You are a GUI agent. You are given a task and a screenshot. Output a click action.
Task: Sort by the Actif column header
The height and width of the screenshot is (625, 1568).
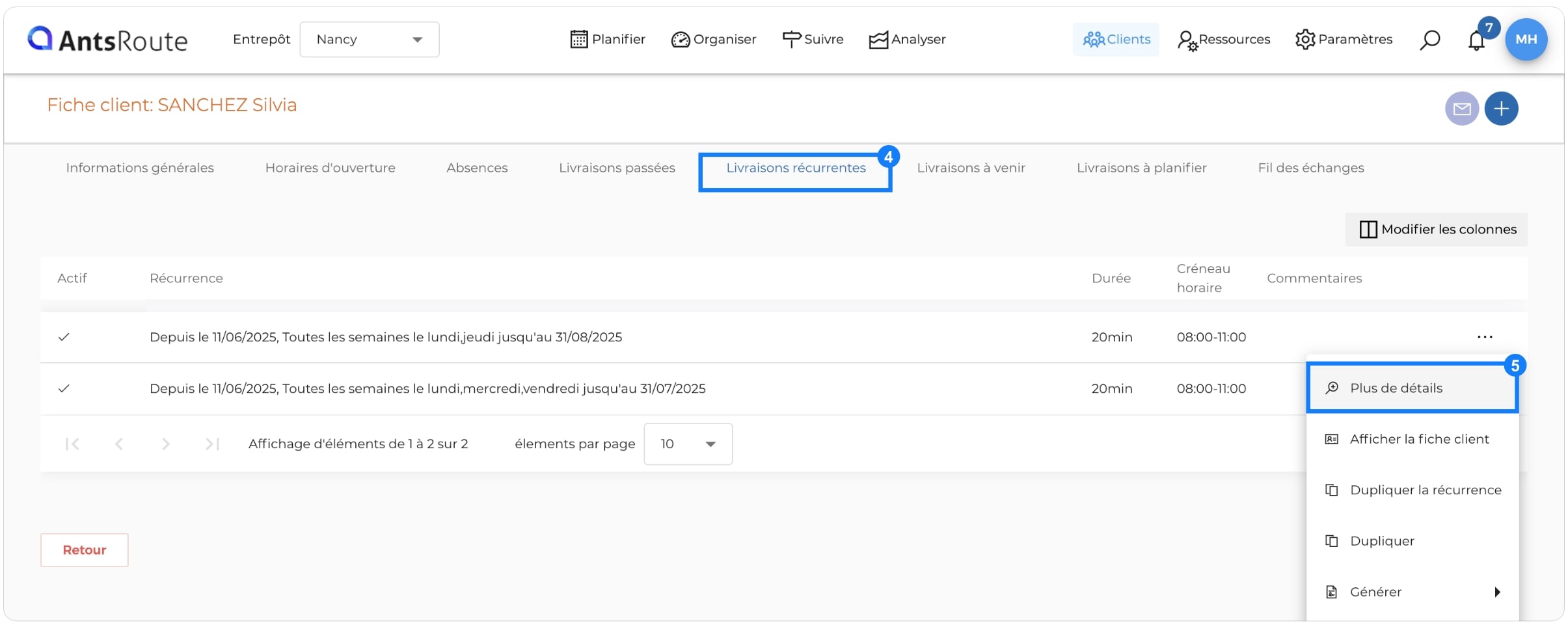(x=72, y=278)
